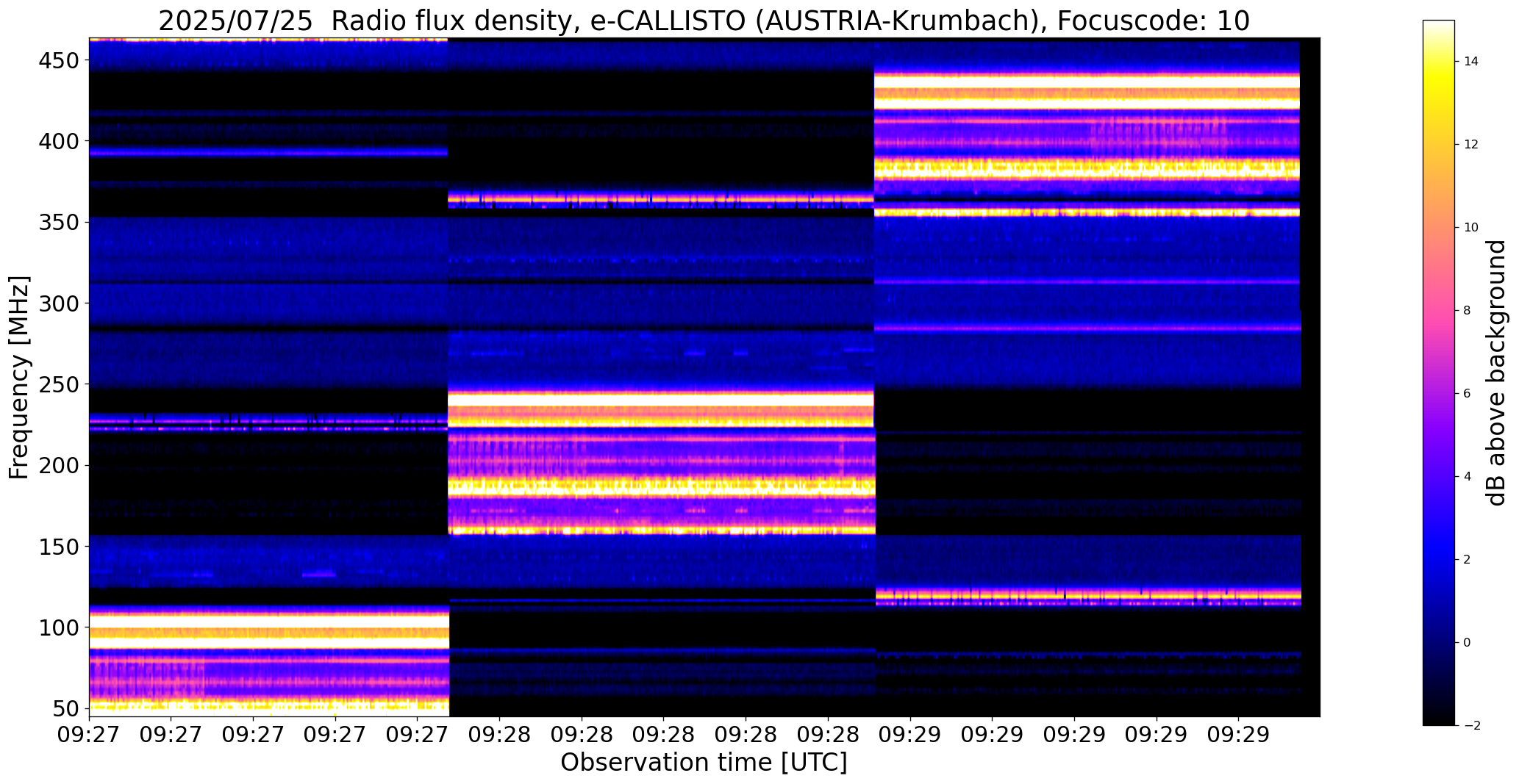Viewport: 1519px width, 784px height.
Task: Select the 'Frequency [MHz]' y-axis label
Action: tap(19, 378)
